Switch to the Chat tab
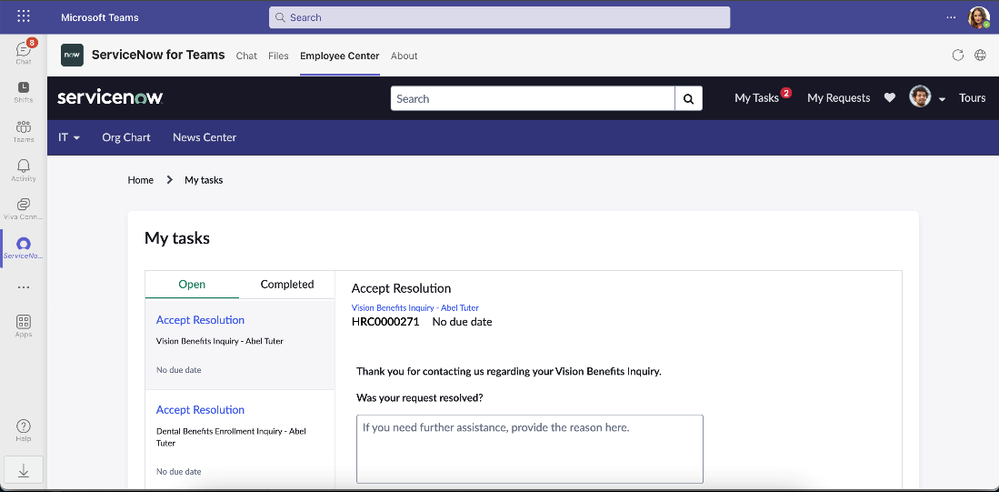999x492 pixels. (247, 55)
